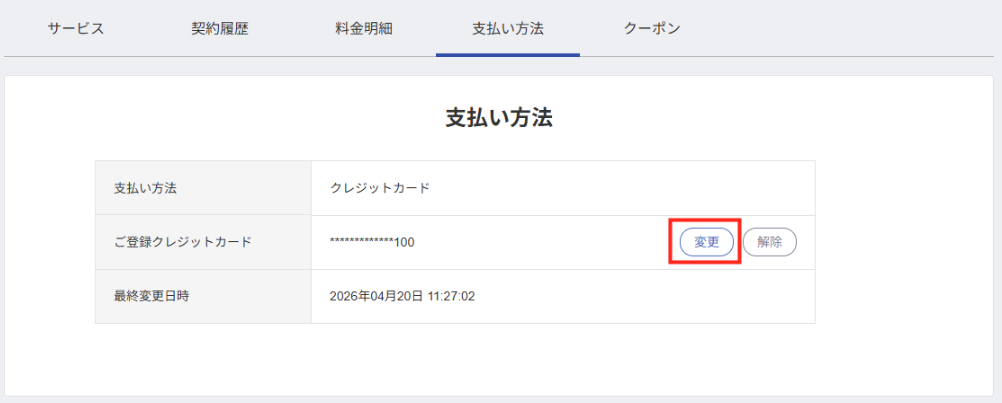Viewport: 1002px width, 403px height.
Task: Select the active 支払い方法 tab
Action: (507, 29)
